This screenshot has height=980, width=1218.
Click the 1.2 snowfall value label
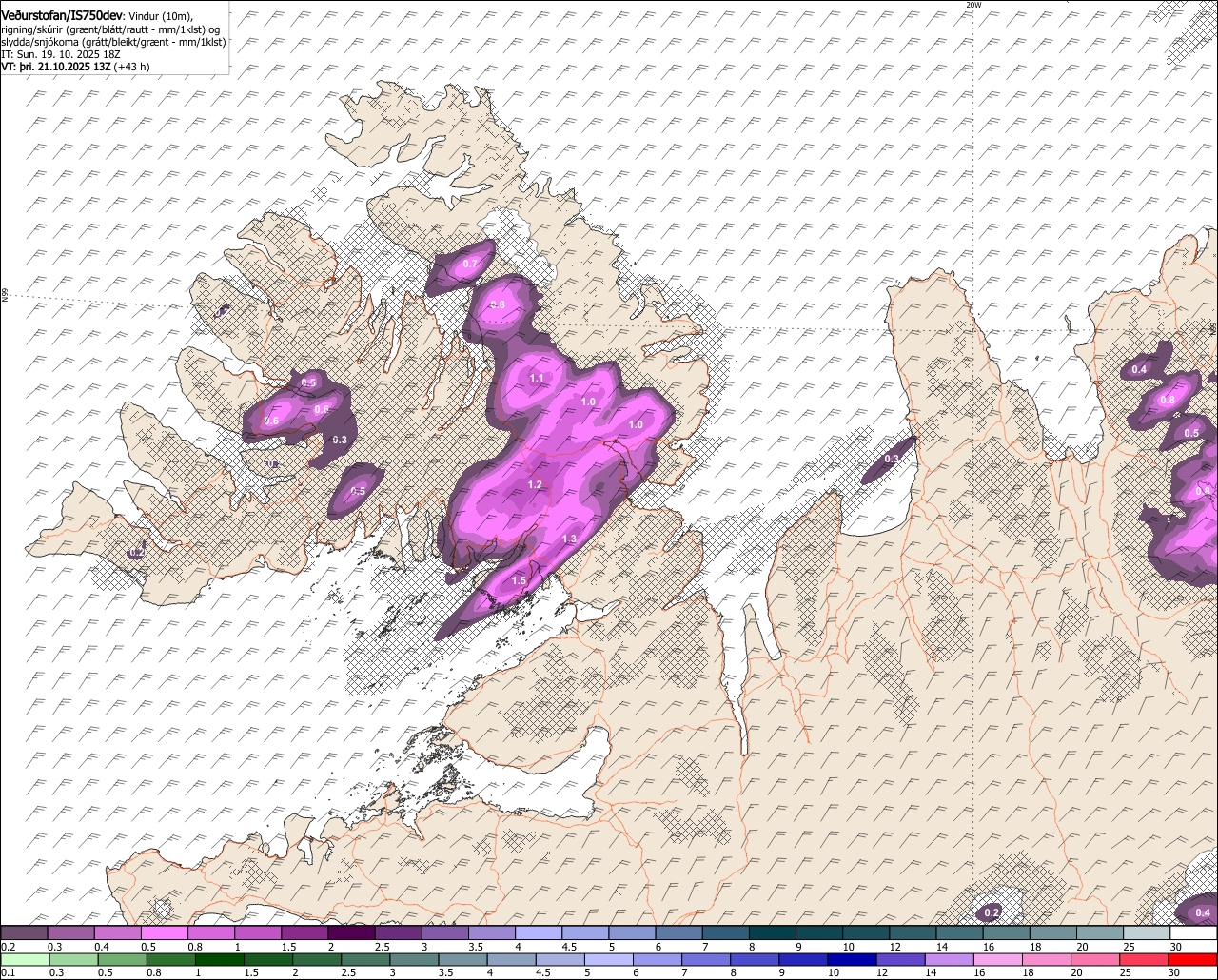coord(535,484)
